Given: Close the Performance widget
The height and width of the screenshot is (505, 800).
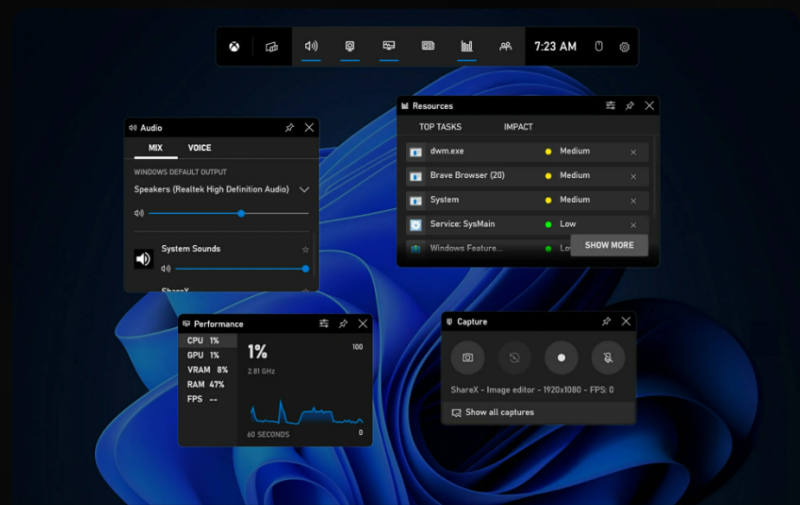Looking at the screenshot, I should coord(363,323).
